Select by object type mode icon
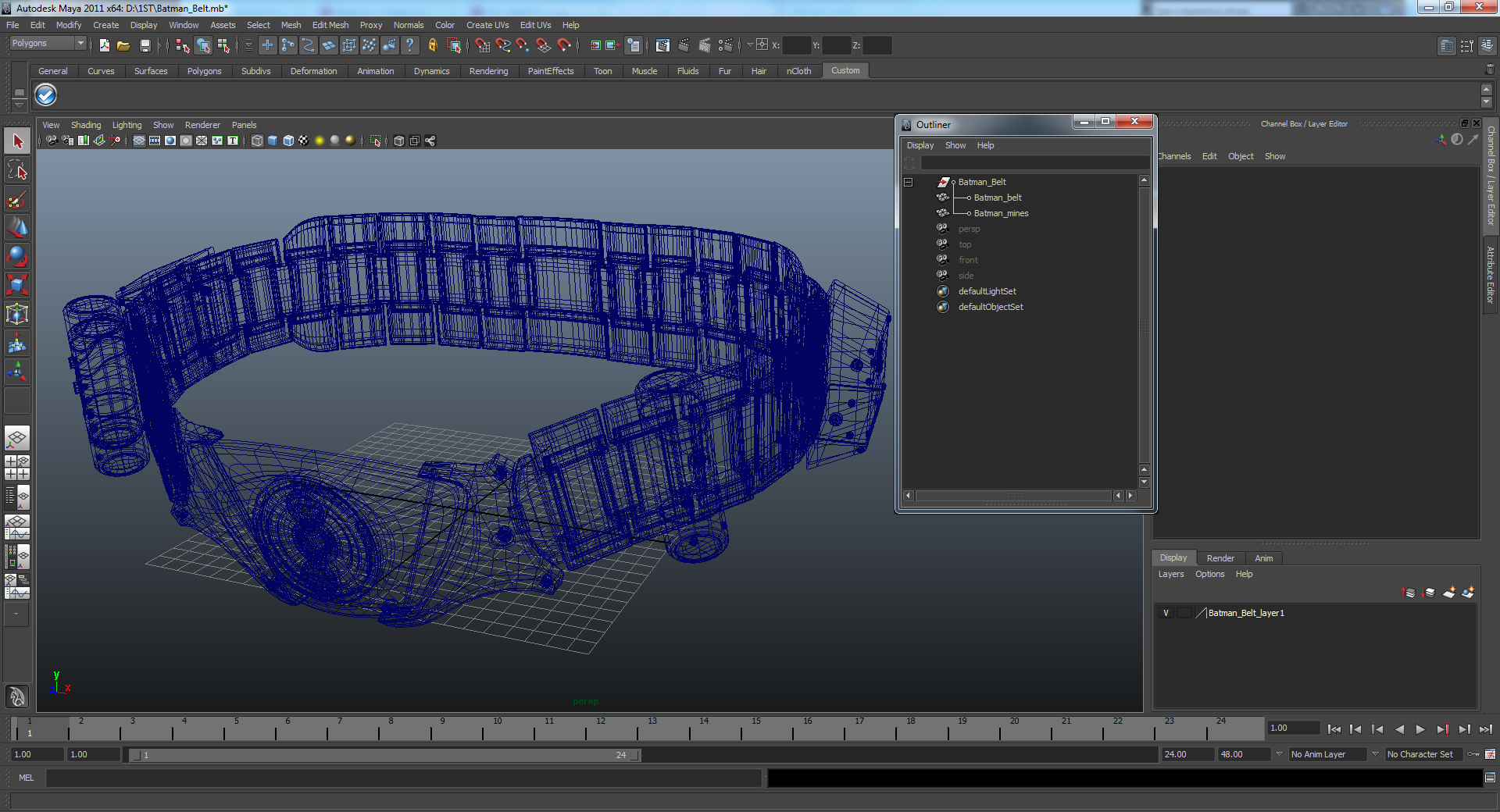 (x=203, y=46)
